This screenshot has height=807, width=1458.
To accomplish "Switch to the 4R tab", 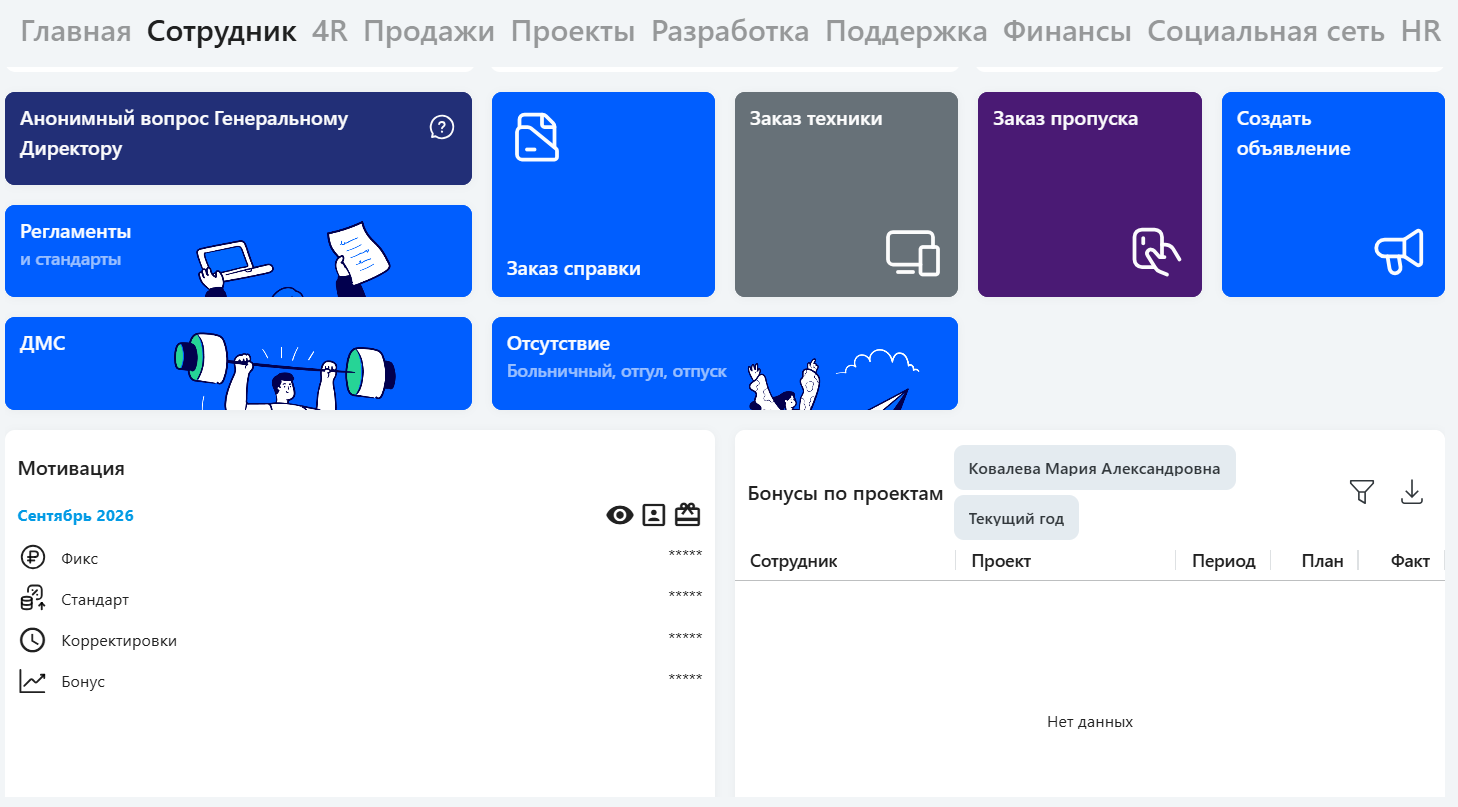I will tap(330, 31).
